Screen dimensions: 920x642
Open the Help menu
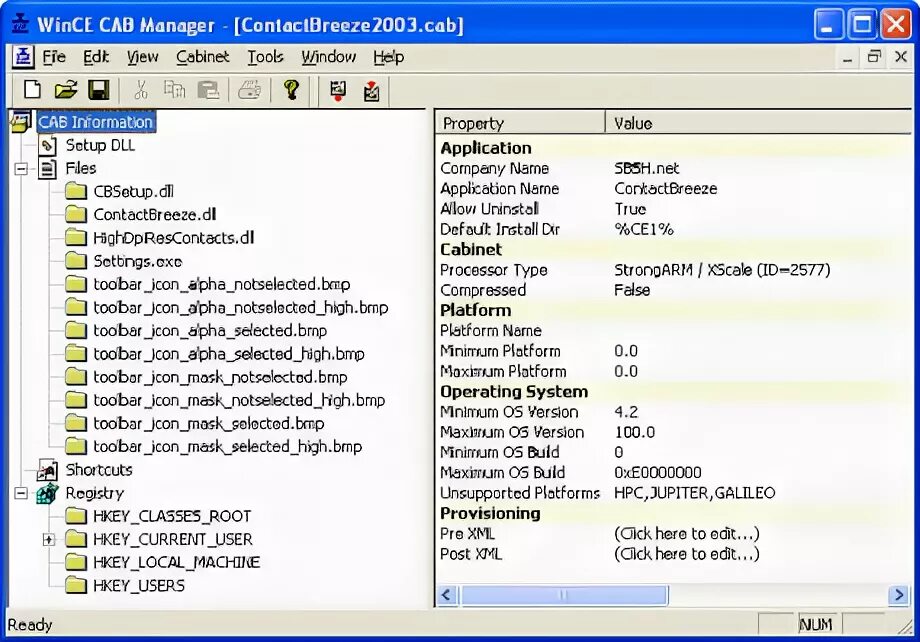coord(388,57)
